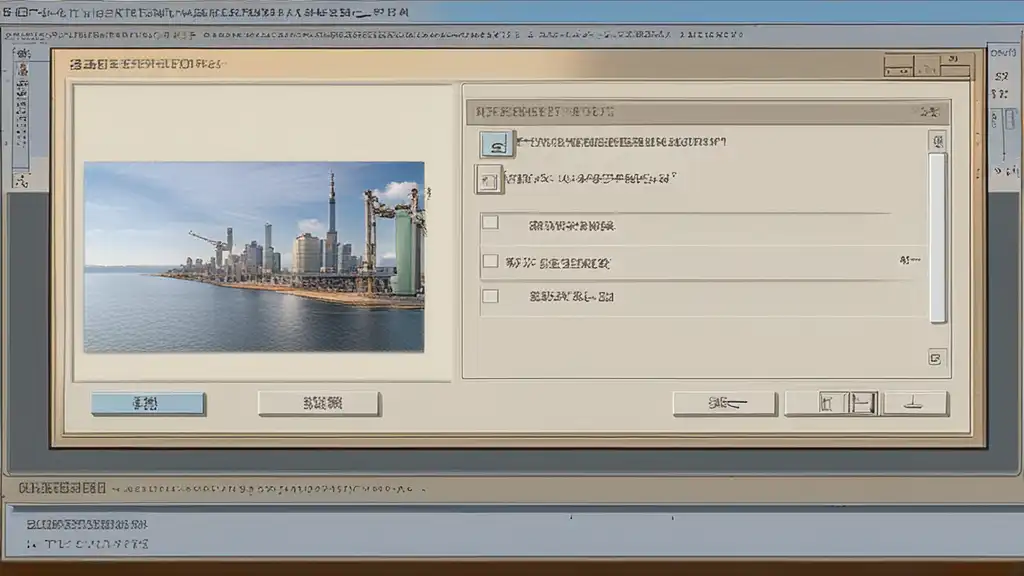Click the top icon in the background window's left sidebar
The image size is (1024, 576).
(22, 54)
